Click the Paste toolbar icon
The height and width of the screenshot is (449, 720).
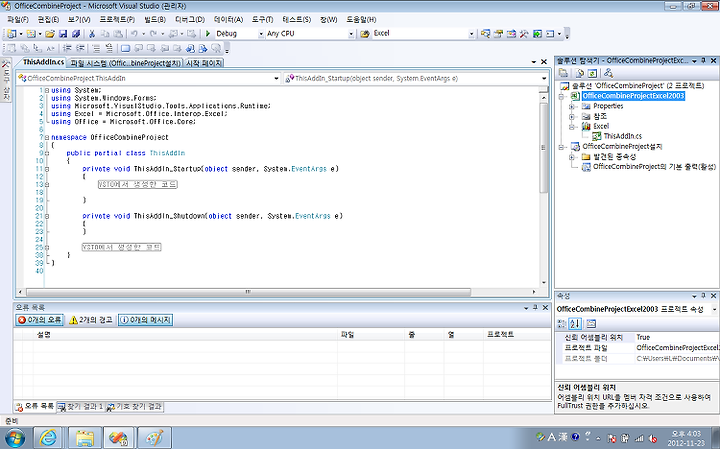coord(118,34)
